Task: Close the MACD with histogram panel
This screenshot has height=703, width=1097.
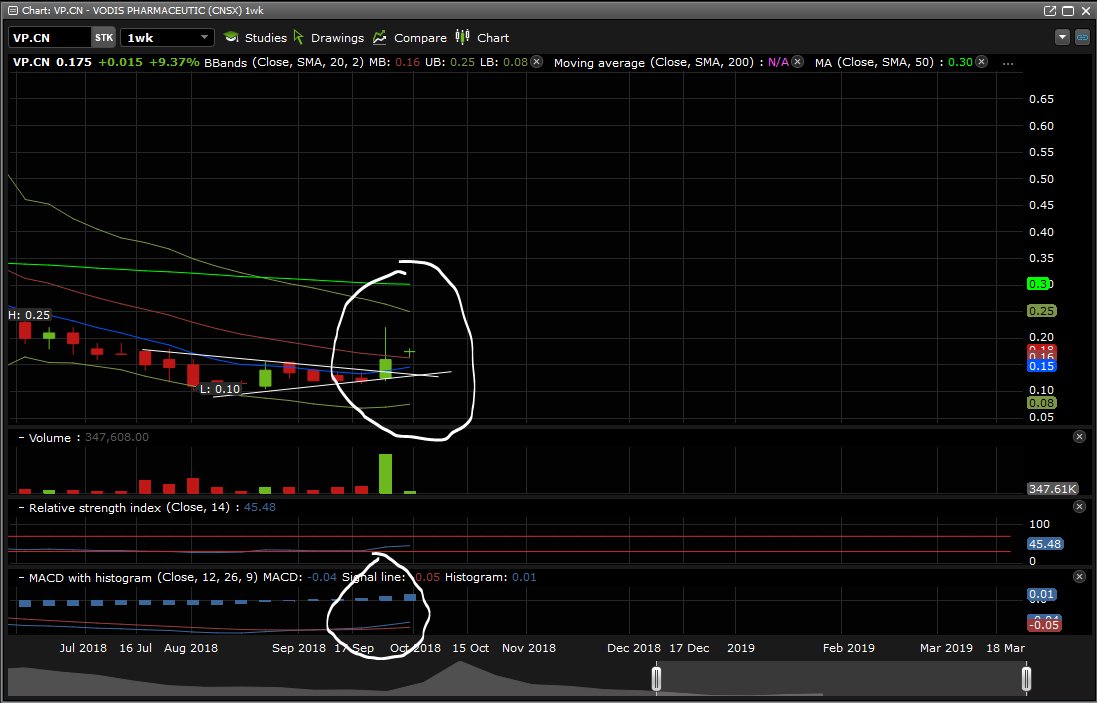Action: pyautogui.click(x=1080, y=576)
